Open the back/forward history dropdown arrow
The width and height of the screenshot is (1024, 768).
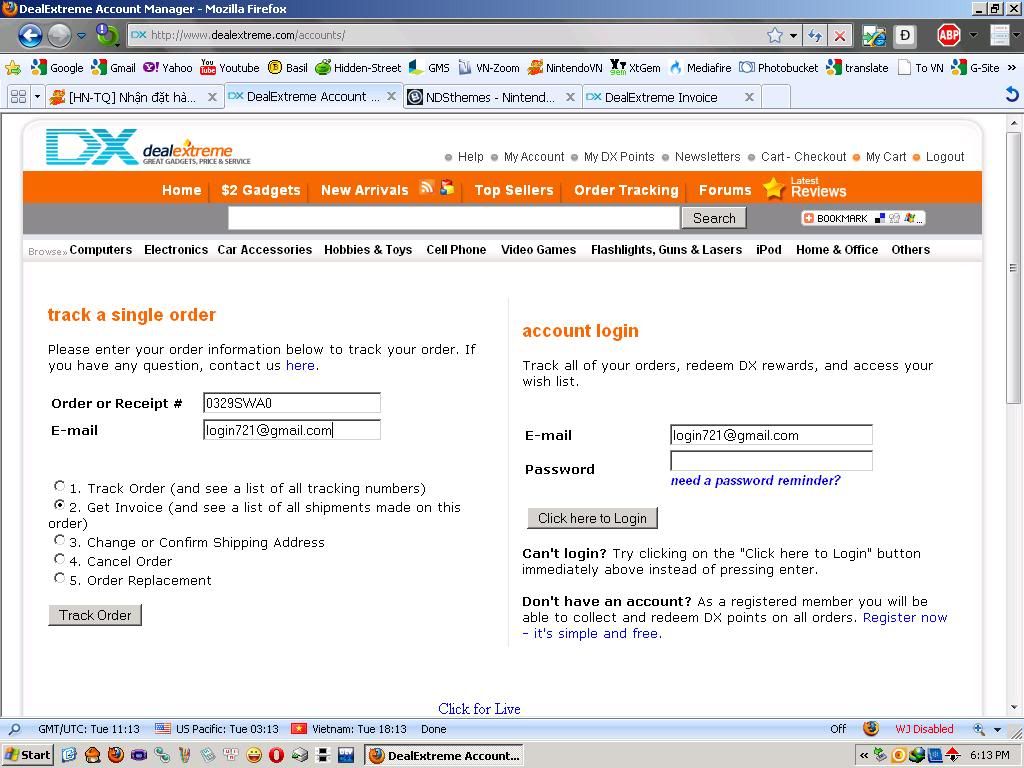[x=81, y=35]
